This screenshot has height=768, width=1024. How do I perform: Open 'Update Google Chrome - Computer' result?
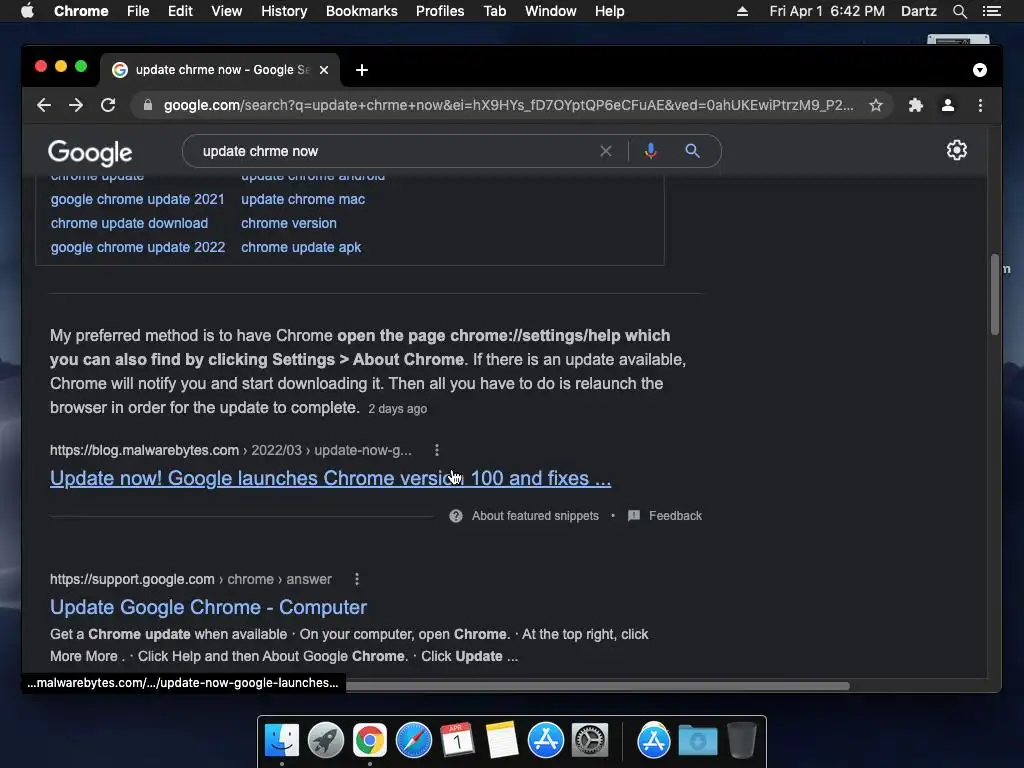(x=208, y=607)
